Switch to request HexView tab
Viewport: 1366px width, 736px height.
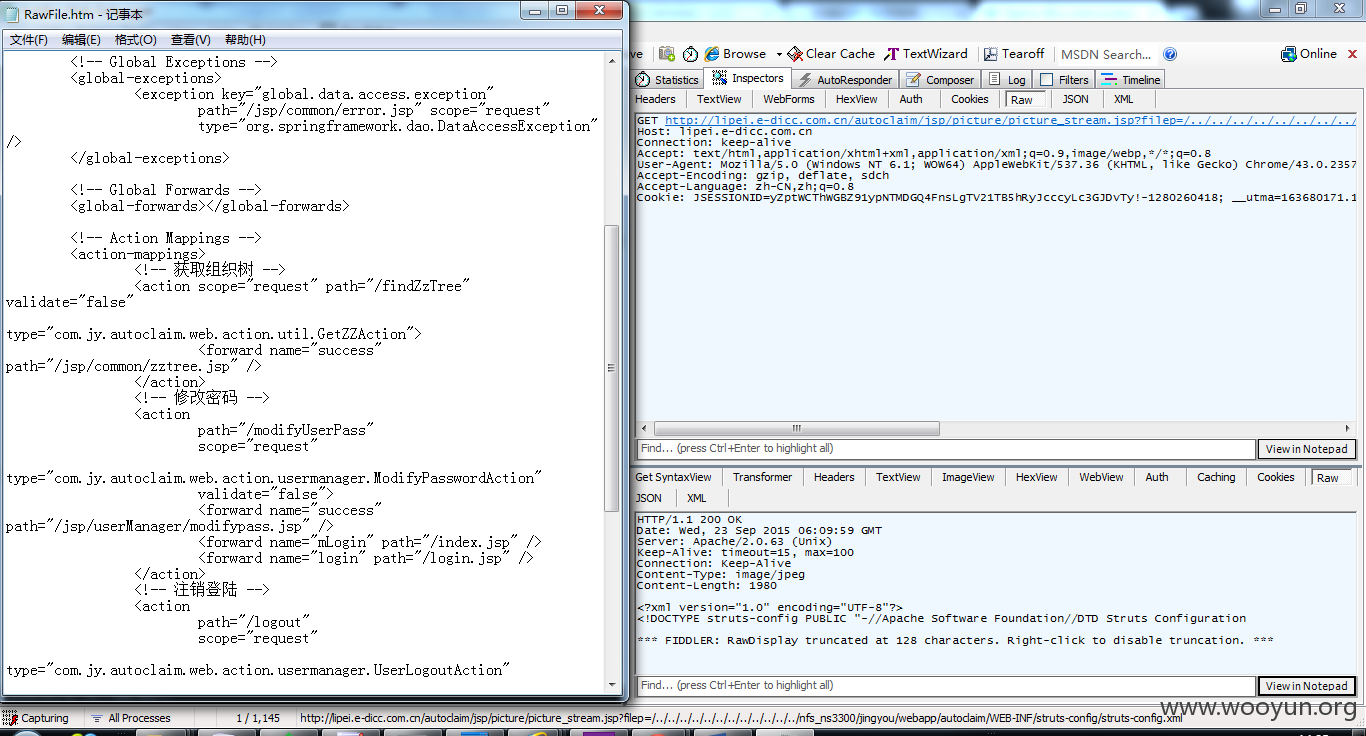coord(857,99)
